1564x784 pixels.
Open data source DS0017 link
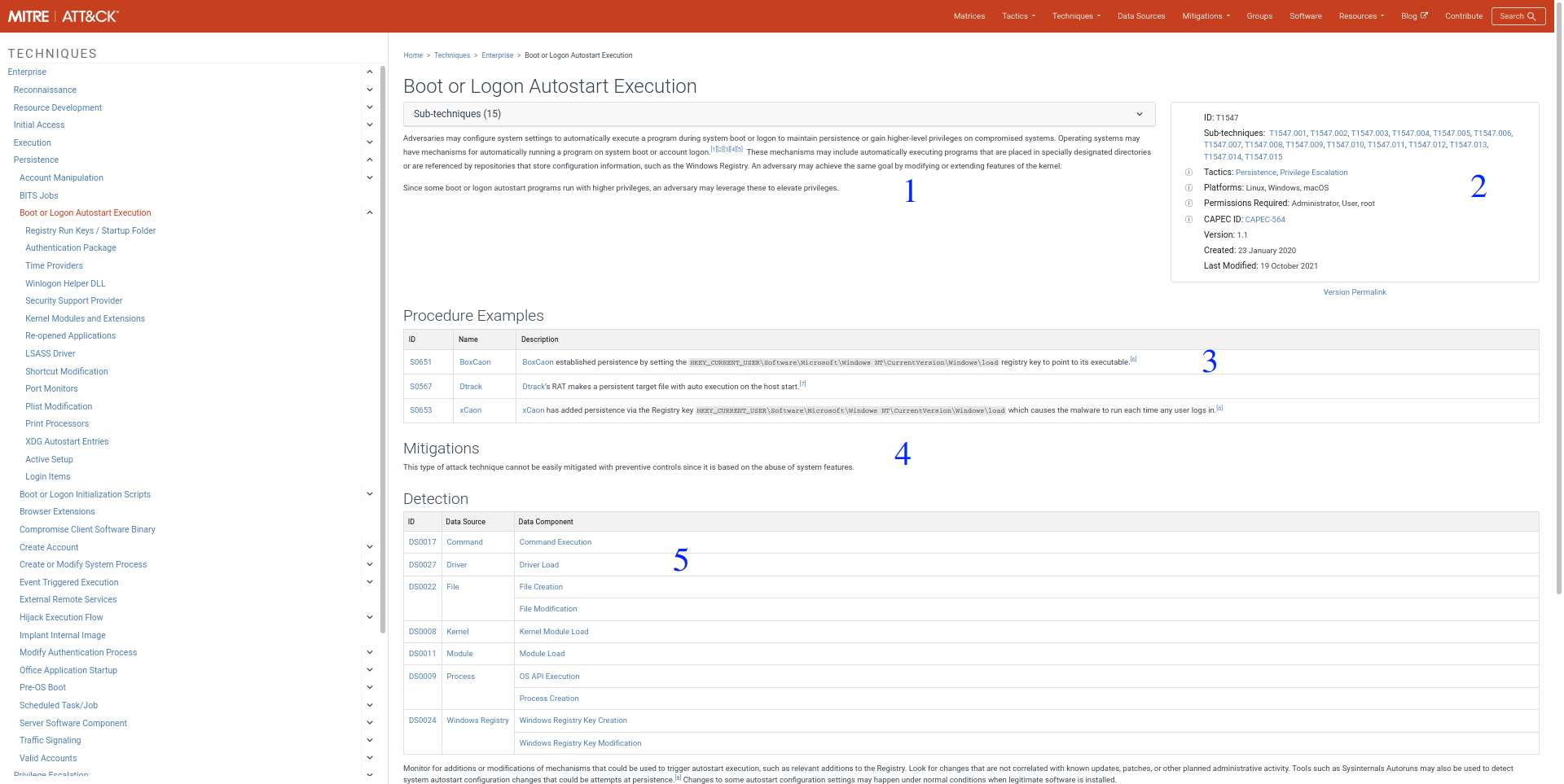(x=422, y=542)
